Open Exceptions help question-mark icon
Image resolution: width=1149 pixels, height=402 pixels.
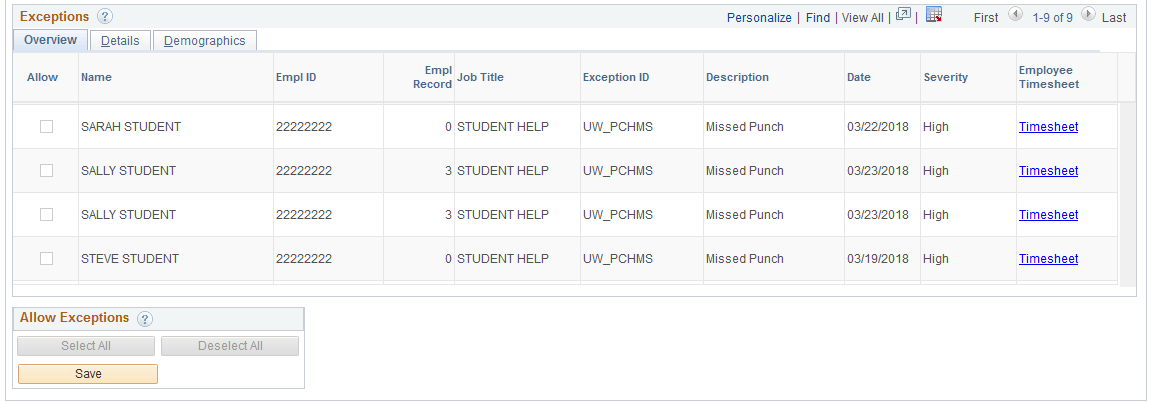tap(105, 16)
